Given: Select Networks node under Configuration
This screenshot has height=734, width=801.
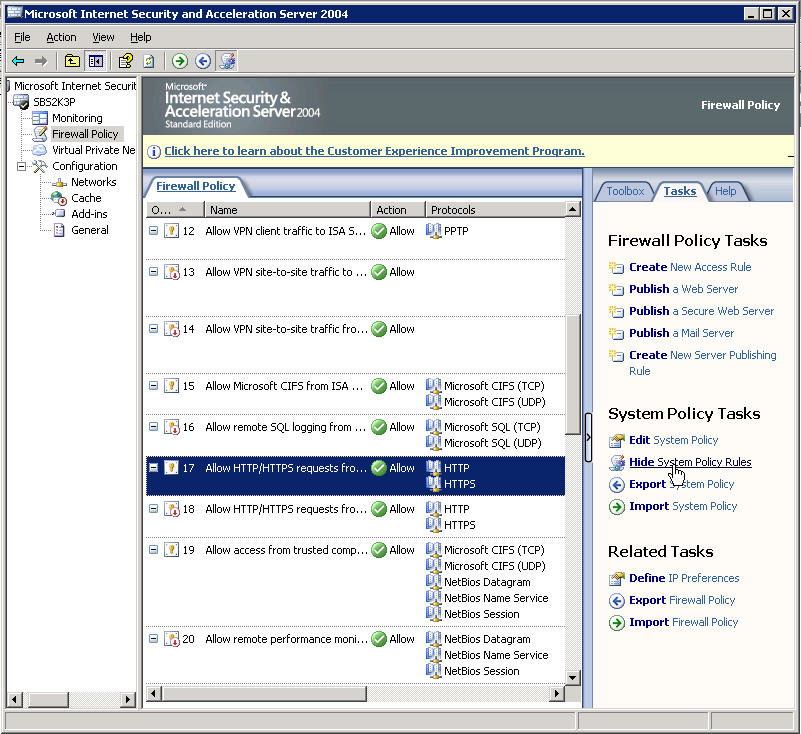Looking at the screenshot, I should click(93, 182).
